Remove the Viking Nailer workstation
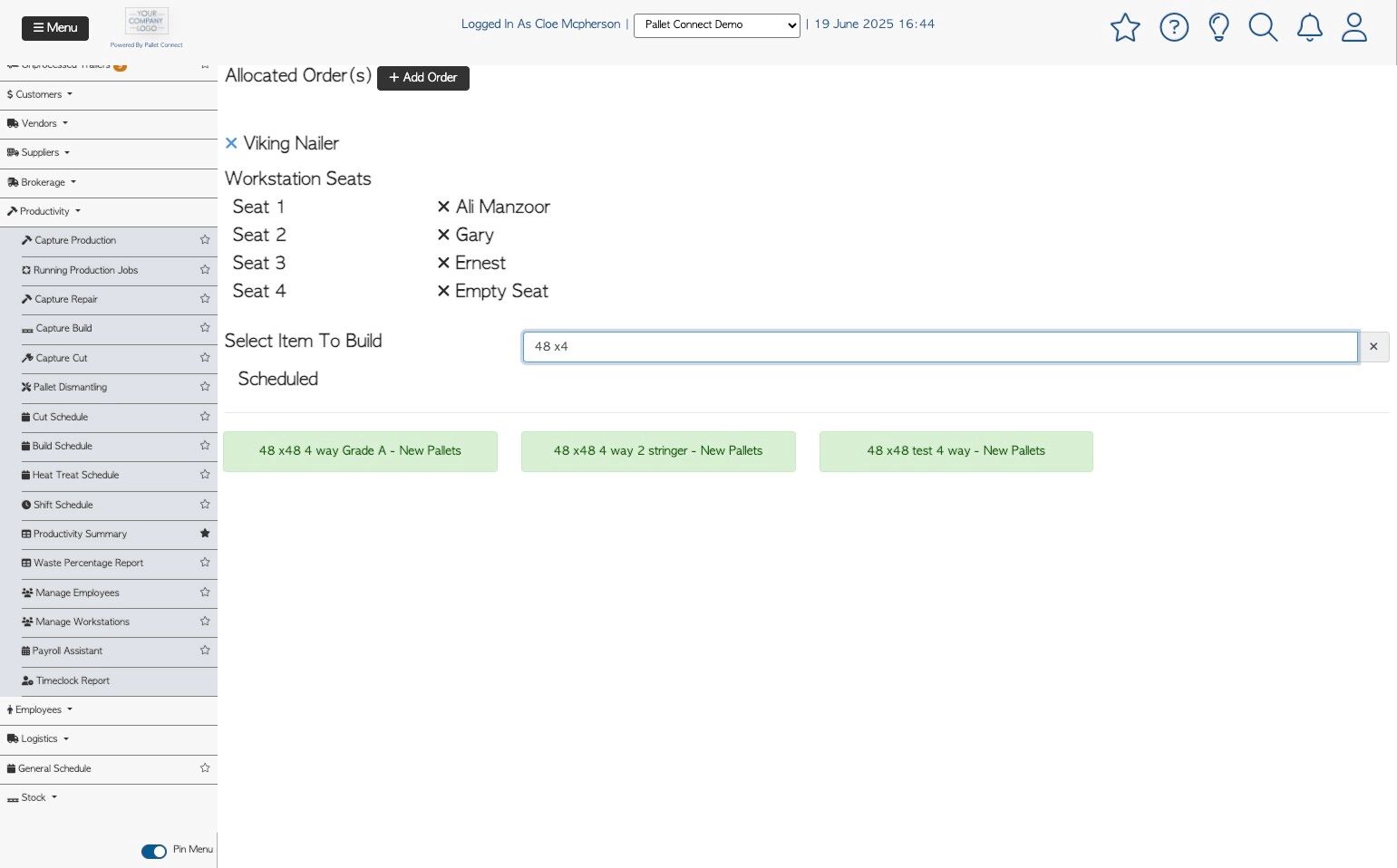The image size is (1397, 868). pyautogui.click(x=231, y=143)
